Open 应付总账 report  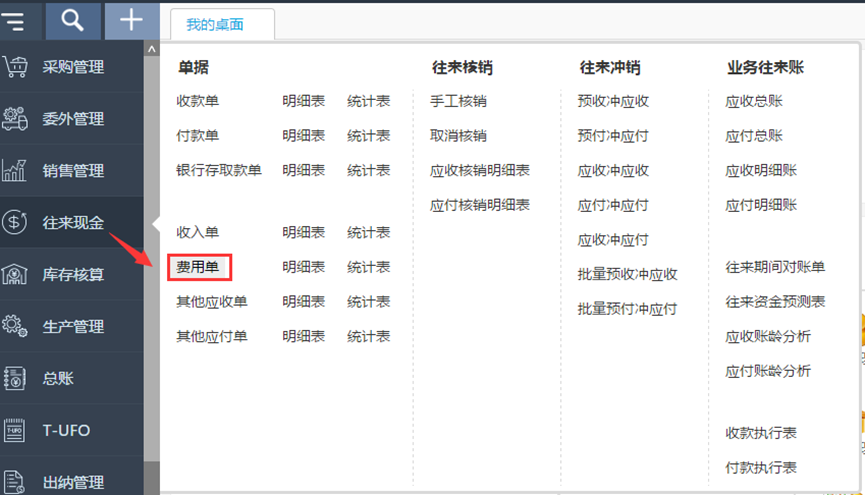pyautogui.click(x=754, y=136)
